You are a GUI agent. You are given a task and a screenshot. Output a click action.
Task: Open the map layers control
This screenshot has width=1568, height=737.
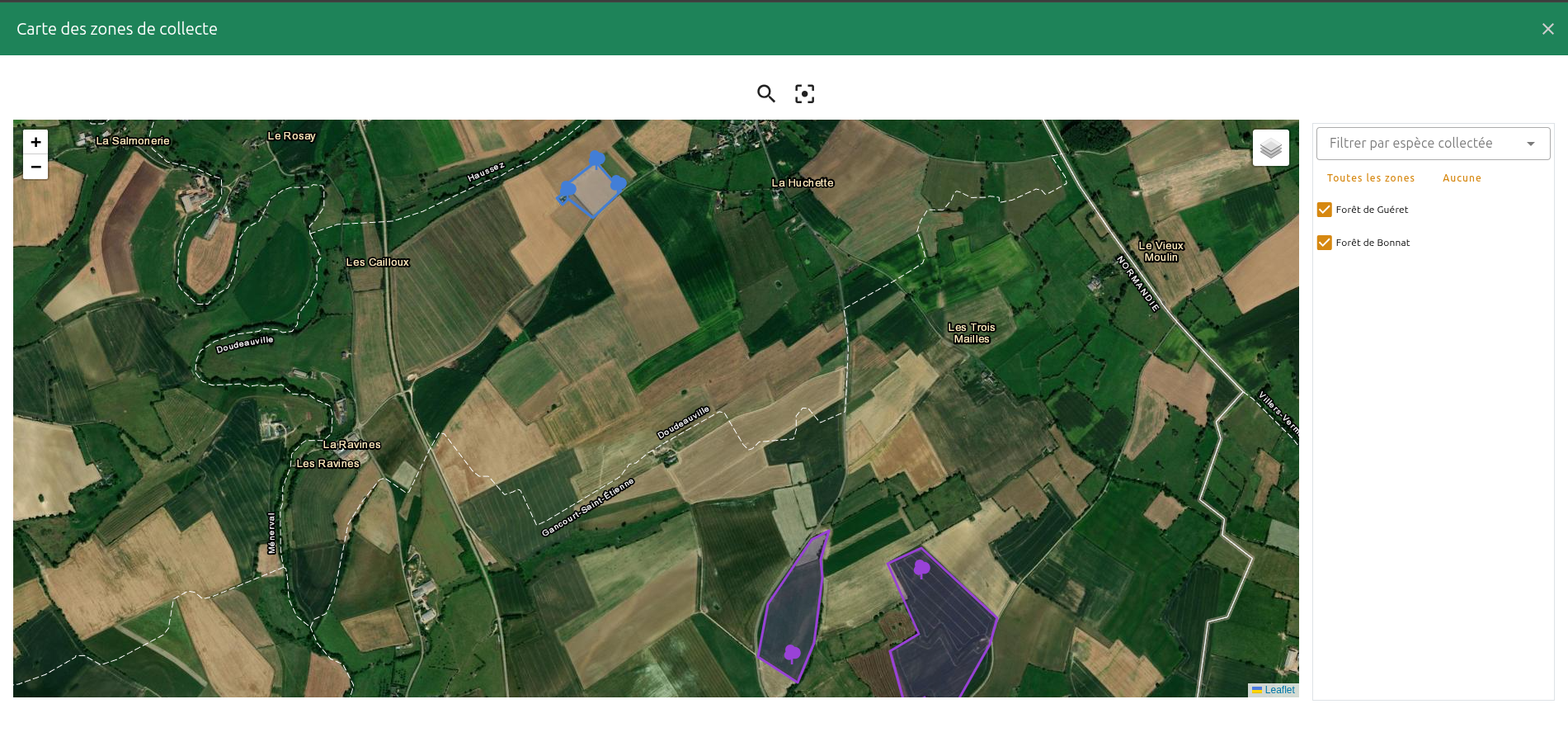tap(1270, 148)
